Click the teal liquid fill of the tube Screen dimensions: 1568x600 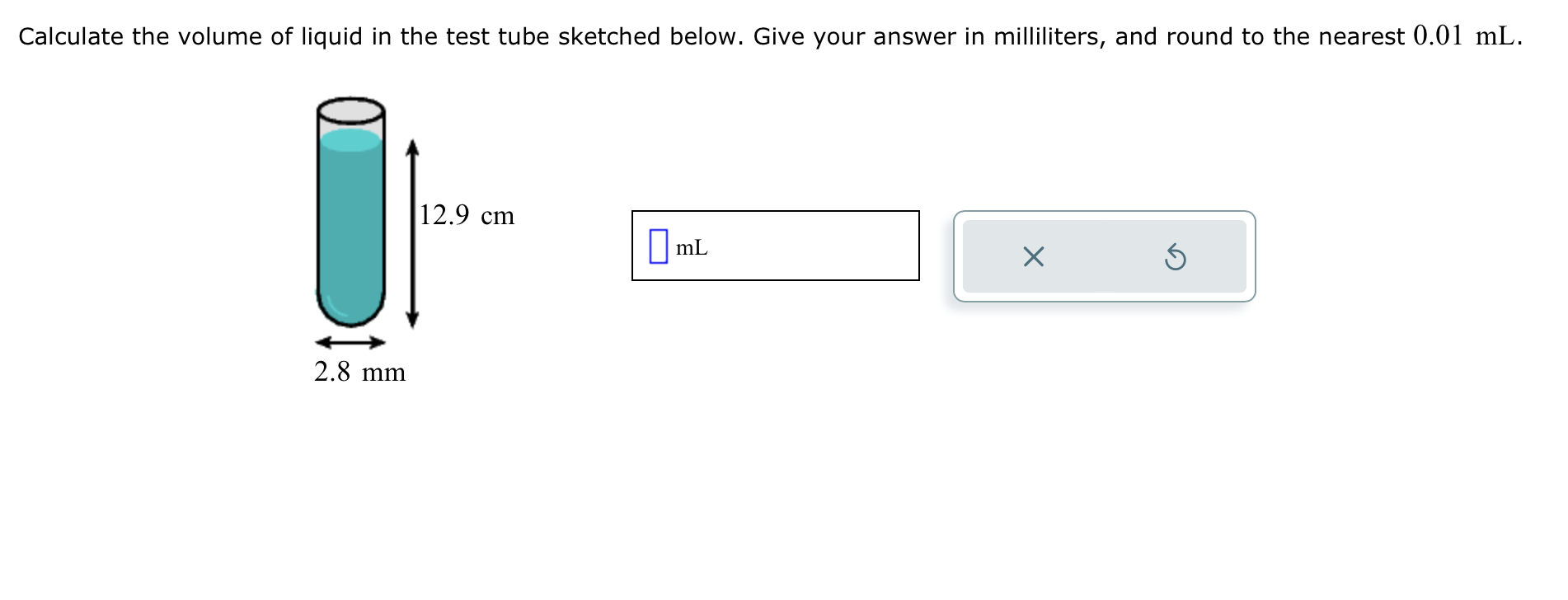tap(351, 223)
